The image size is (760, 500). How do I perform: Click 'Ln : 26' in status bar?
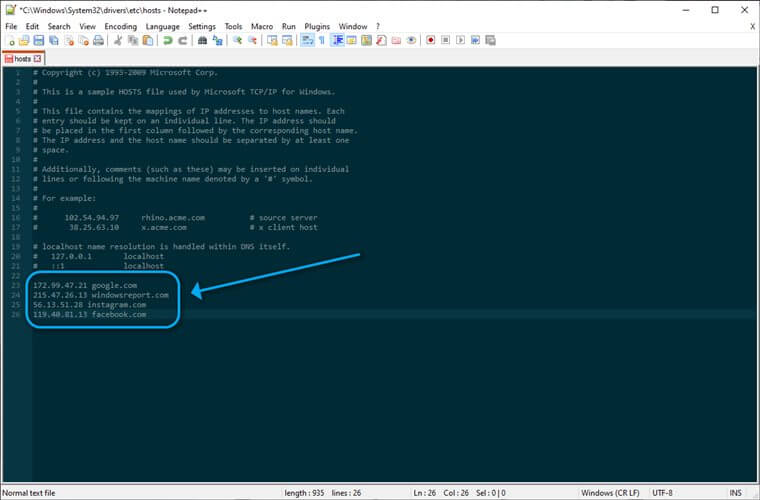click(x=425, y=493)
